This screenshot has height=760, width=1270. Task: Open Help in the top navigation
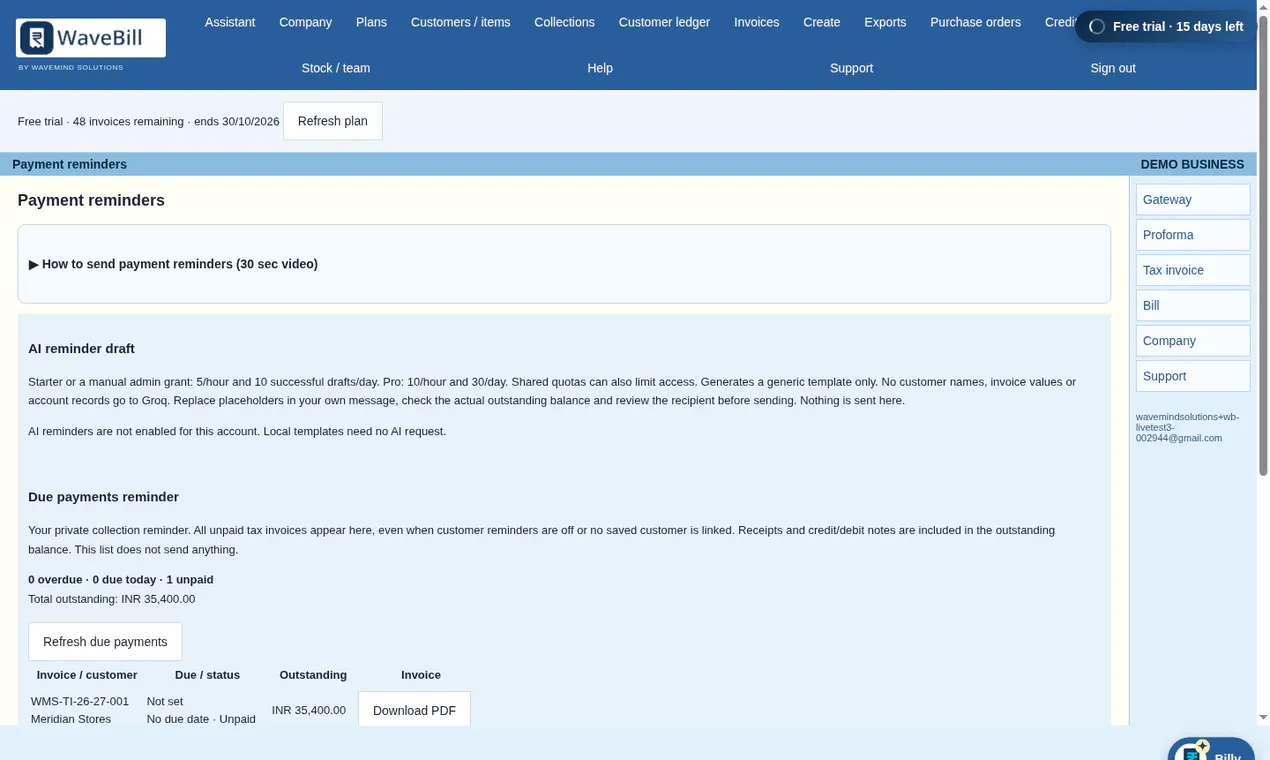[600, 68]
